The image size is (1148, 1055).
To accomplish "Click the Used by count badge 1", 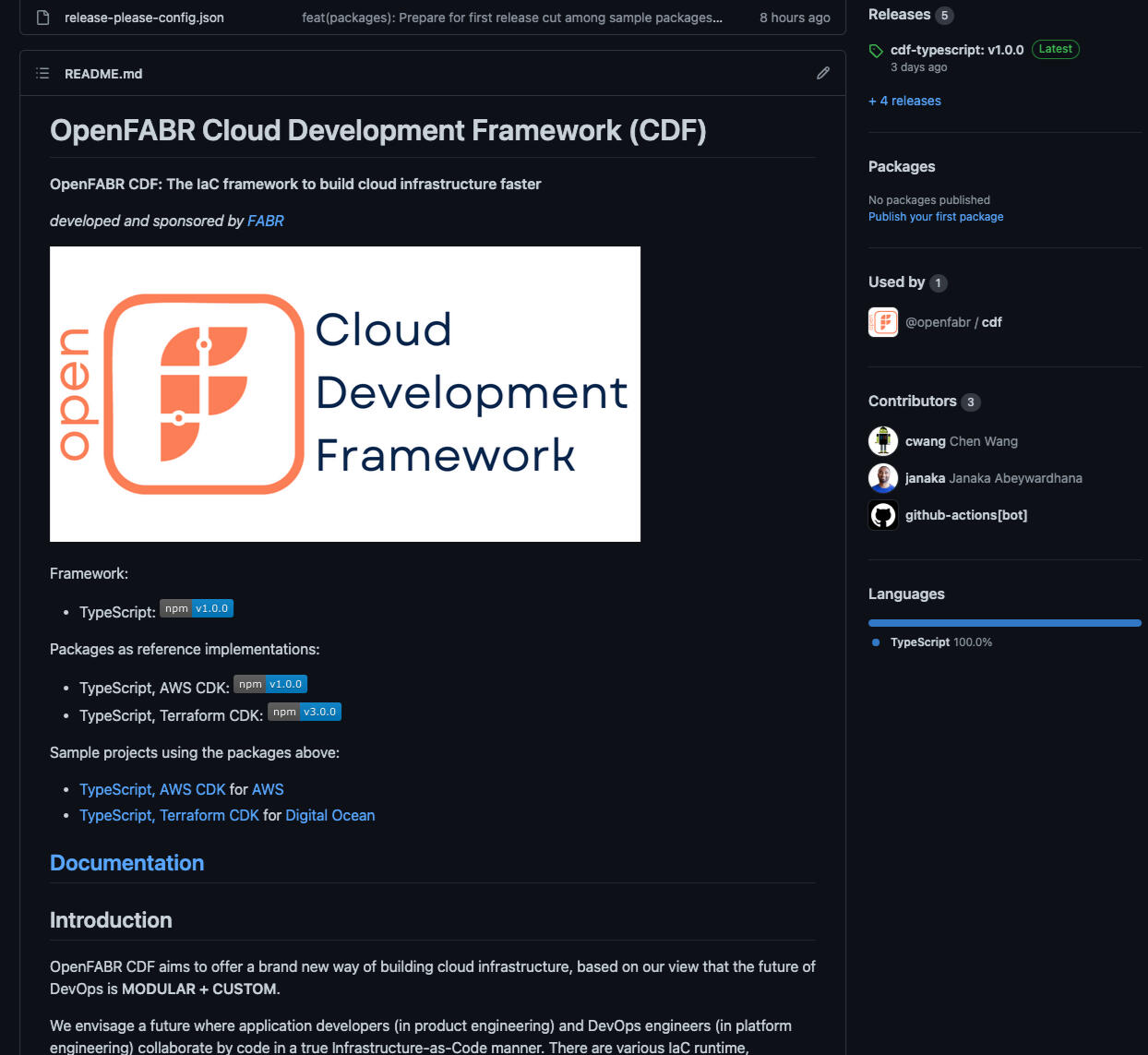I will [x=938, y=283].
